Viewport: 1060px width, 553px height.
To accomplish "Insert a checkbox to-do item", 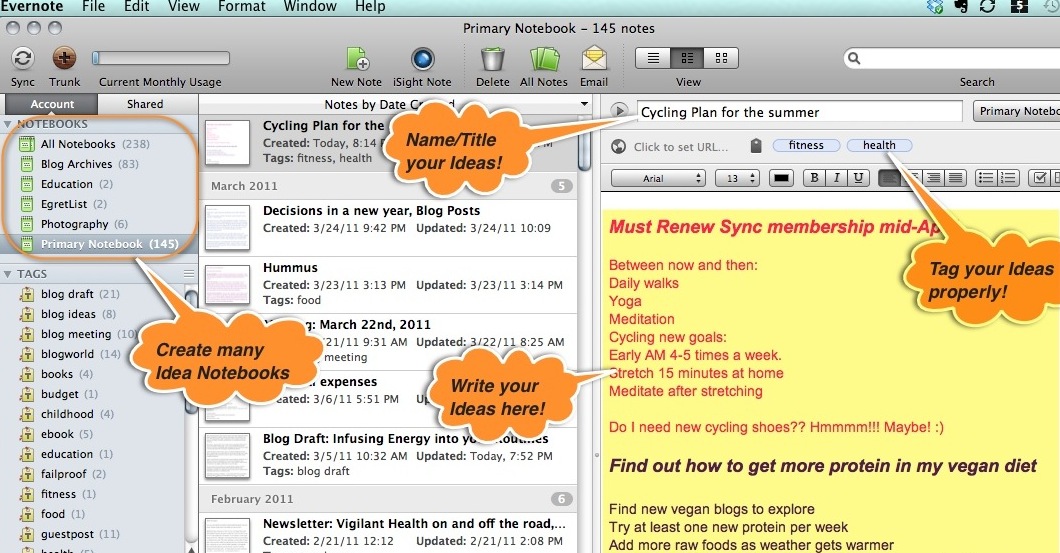I will [1040, 178].
